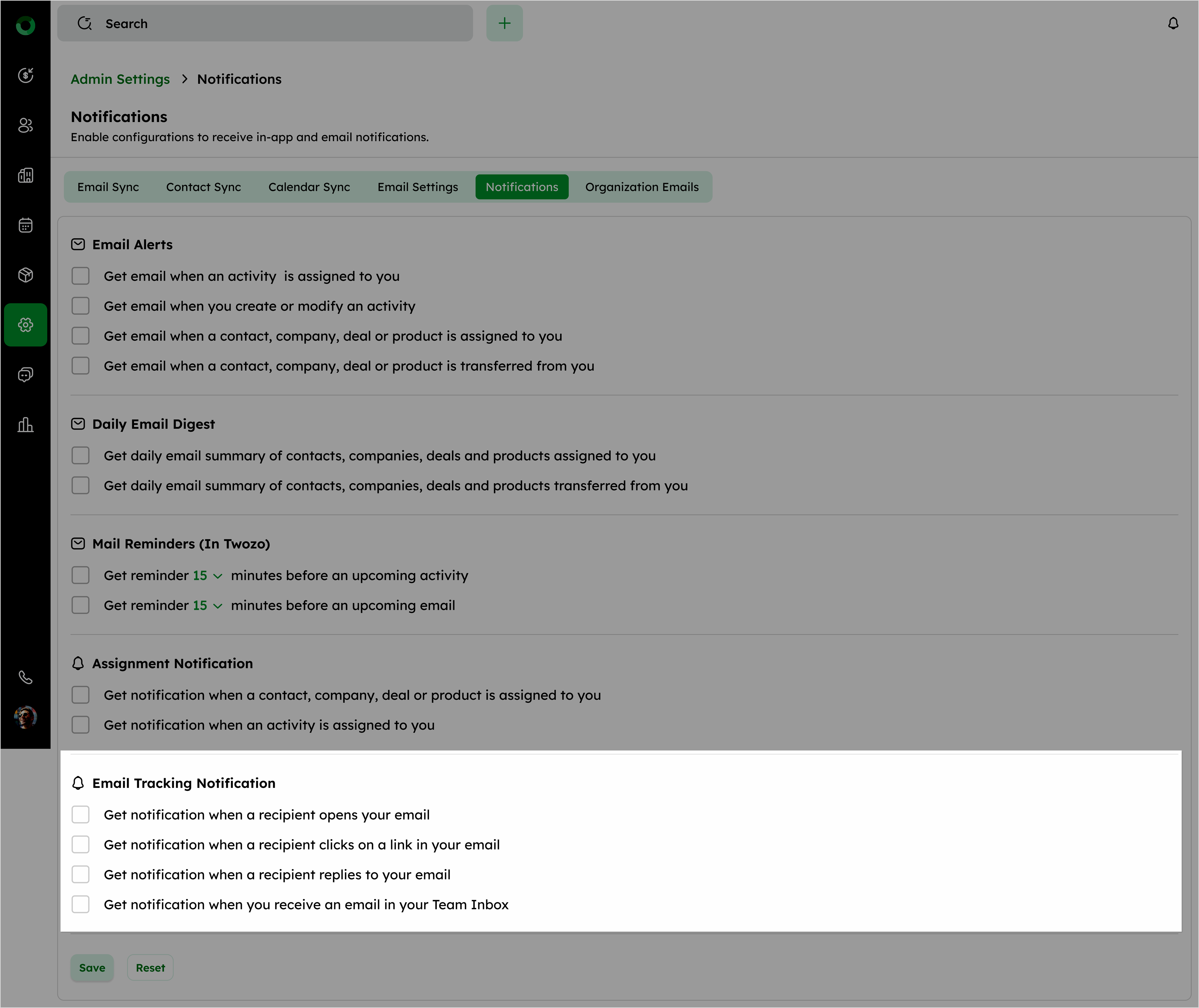Switch to the Organization Emails tab
Screen dimensions: 1199x1008
coord(642,187)
